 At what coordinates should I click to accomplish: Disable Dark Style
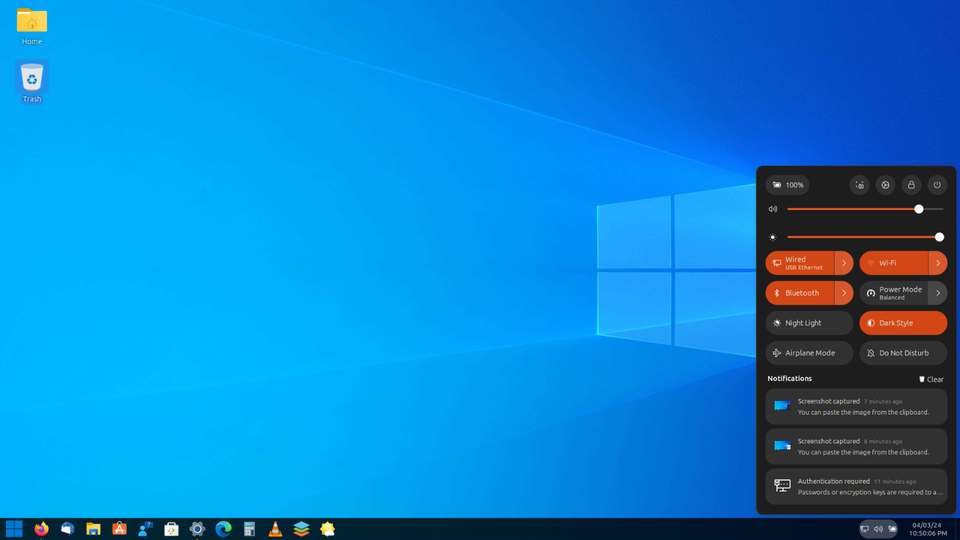click(x=903, y=323)
